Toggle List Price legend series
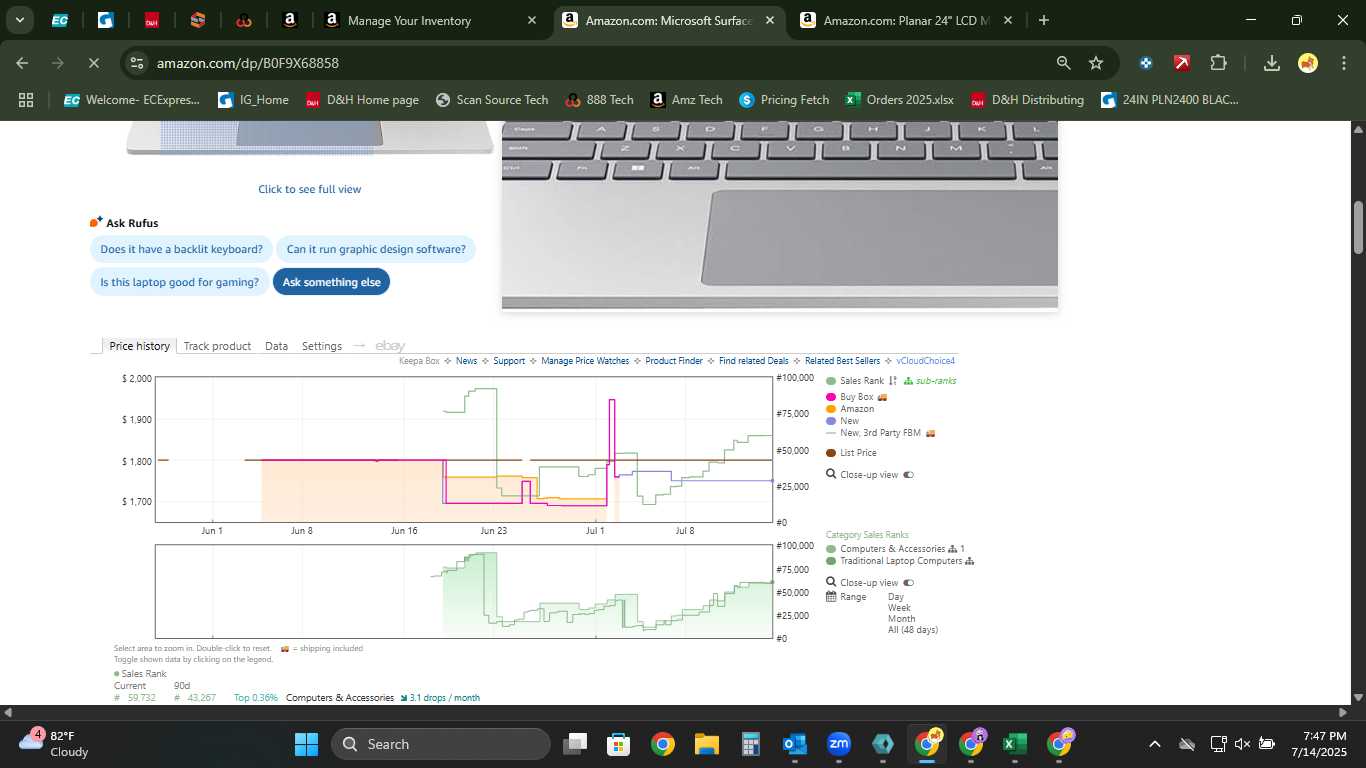The width and height of the screenshot is (1366, 768). click(x=851, y=453)
